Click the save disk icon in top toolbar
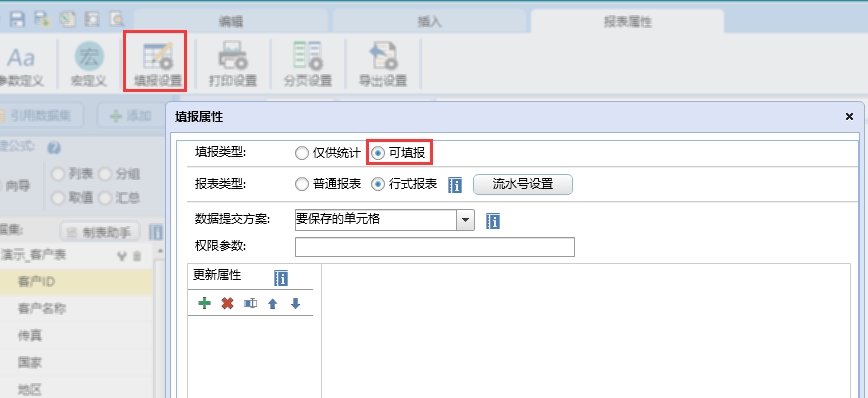This screenshot has width=868, height=398. pos(18,19)
